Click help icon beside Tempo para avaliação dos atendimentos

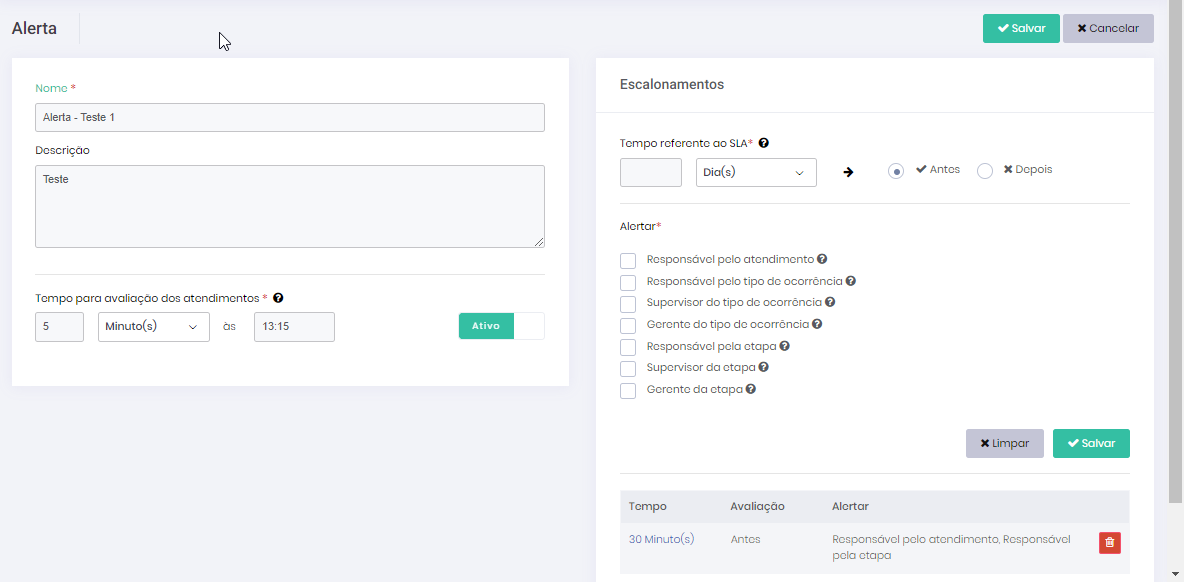[x=278, y=298]
